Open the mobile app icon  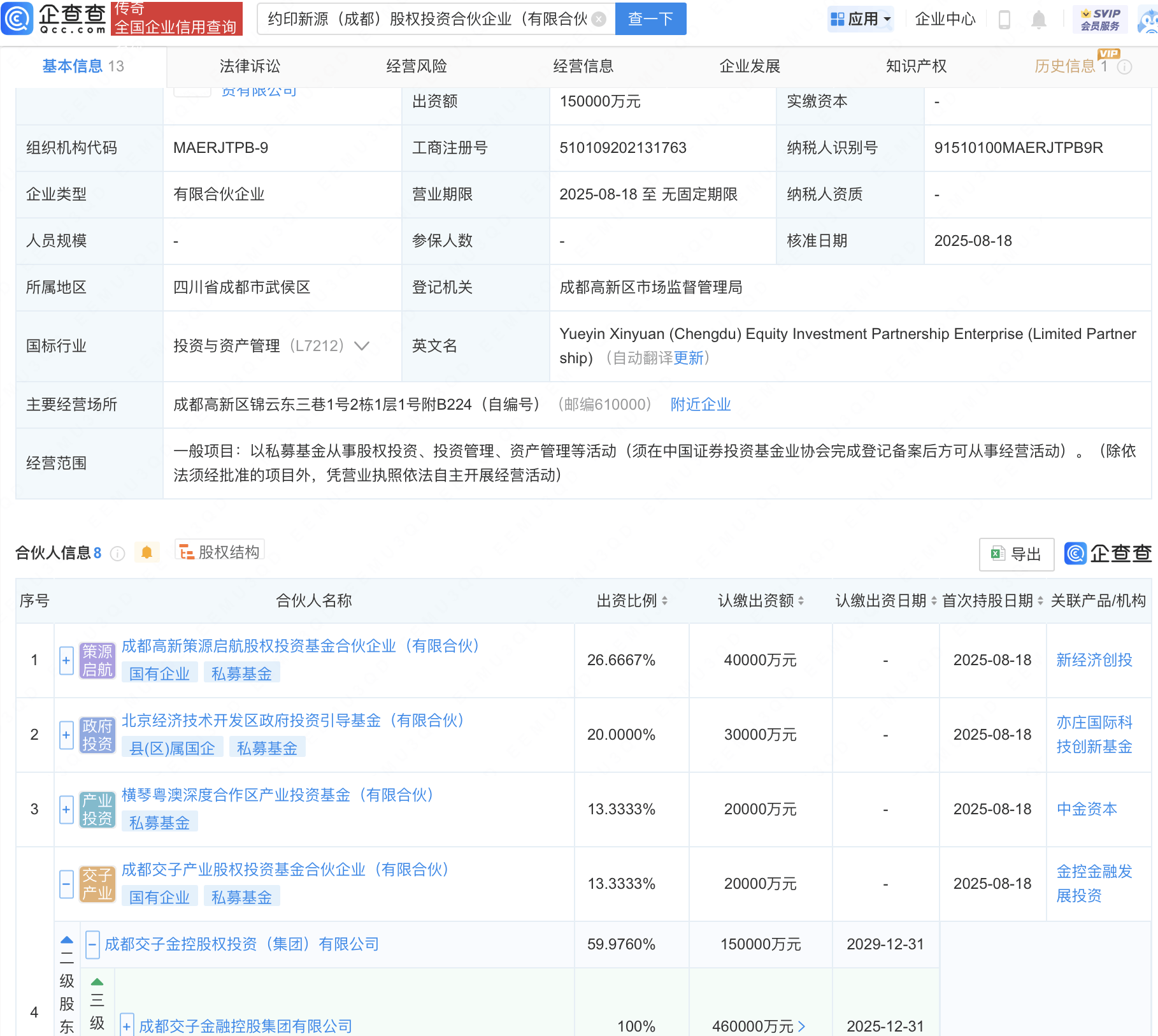click(x=1004, y=19)
